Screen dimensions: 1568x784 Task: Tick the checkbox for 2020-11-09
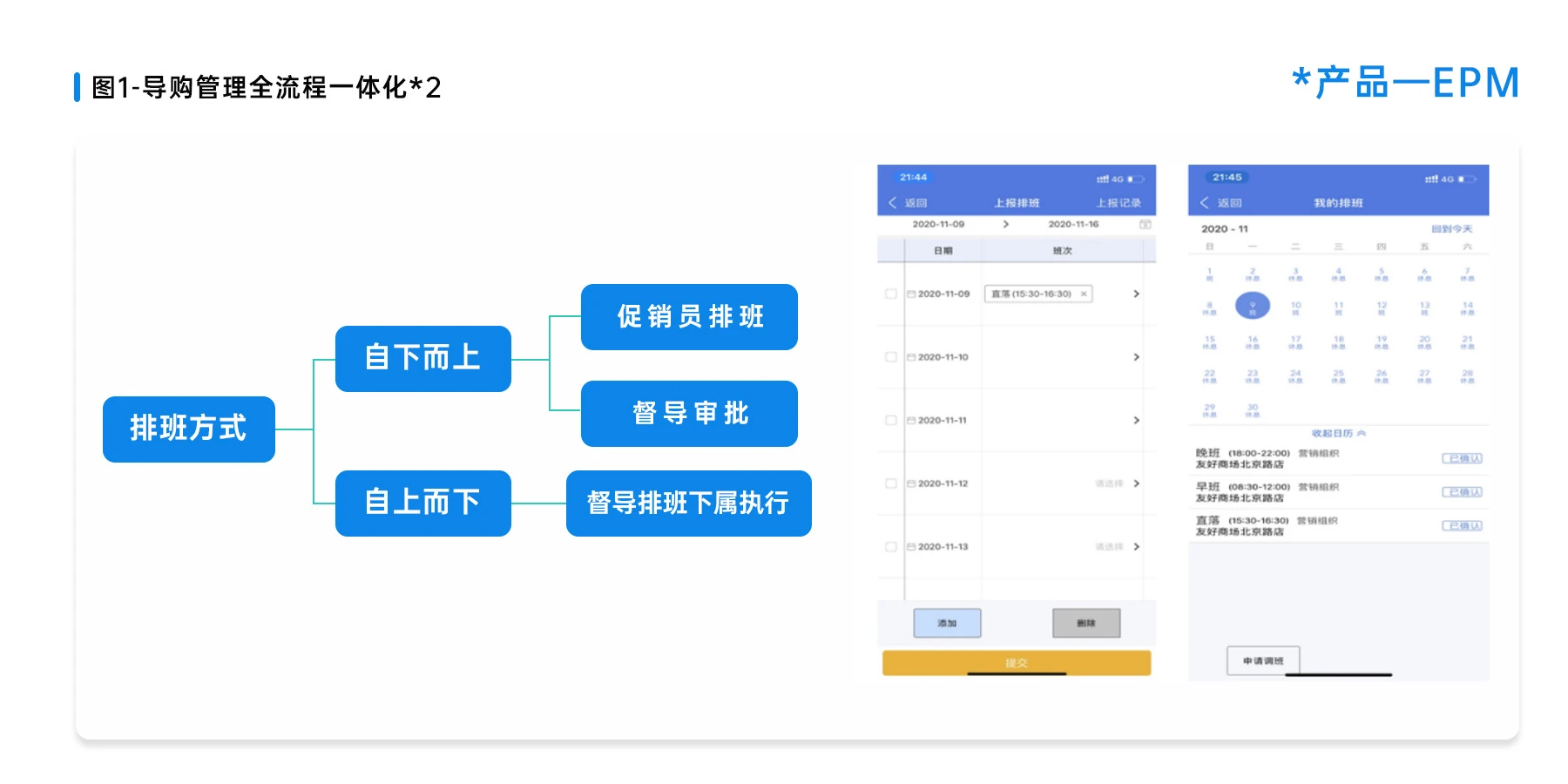coord(891,294)
